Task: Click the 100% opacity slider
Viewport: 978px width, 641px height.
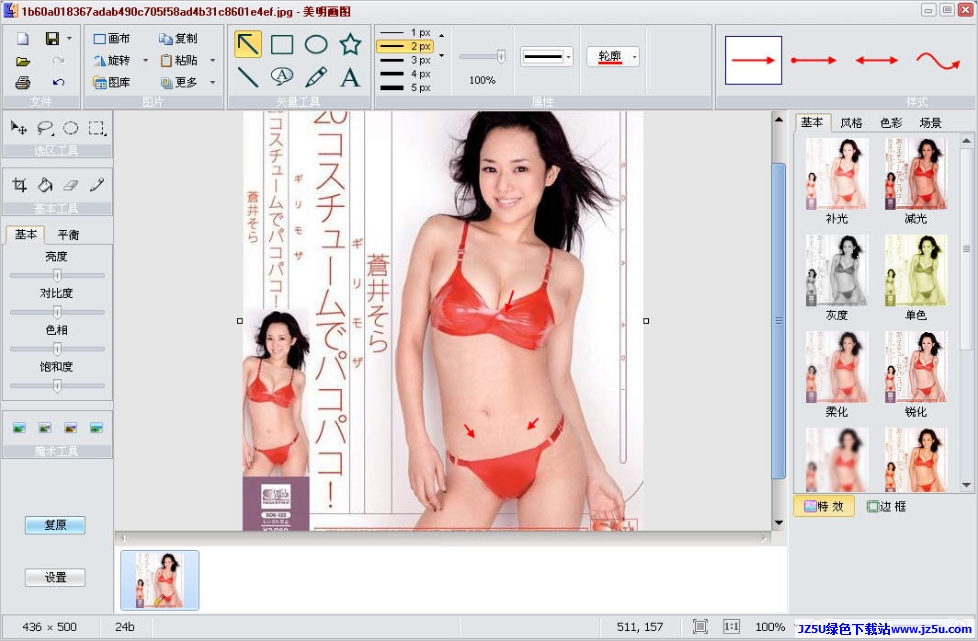Action: click(482, 57)
